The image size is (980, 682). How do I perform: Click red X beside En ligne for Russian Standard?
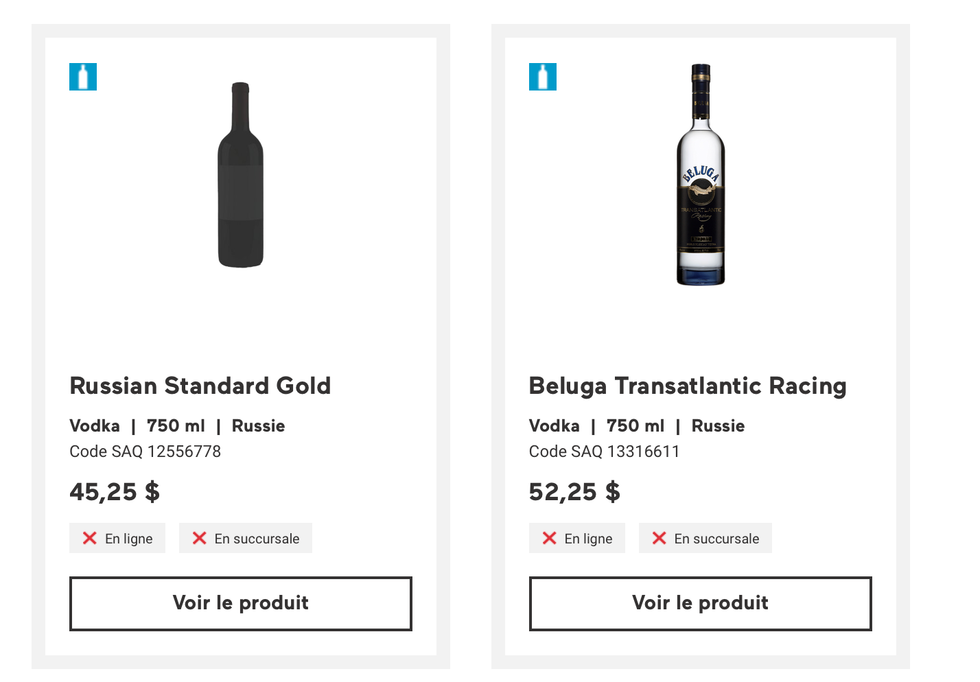[89, 538]
